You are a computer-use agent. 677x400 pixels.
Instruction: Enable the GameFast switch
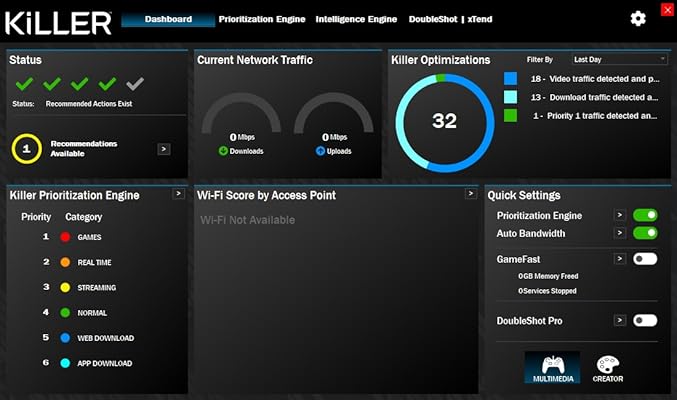645,259
